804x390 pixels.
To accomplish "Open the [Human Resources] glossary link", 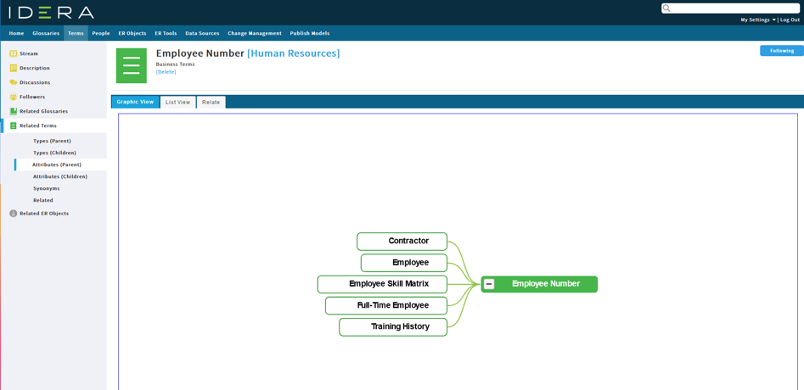I will pyautogui.click(x=293, y=53).
